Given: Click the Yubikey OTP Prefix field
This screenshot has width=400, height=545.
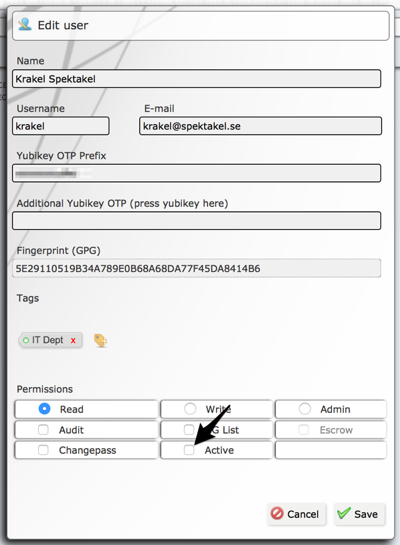Looking at the screenshot, I should tap(197, 173).
